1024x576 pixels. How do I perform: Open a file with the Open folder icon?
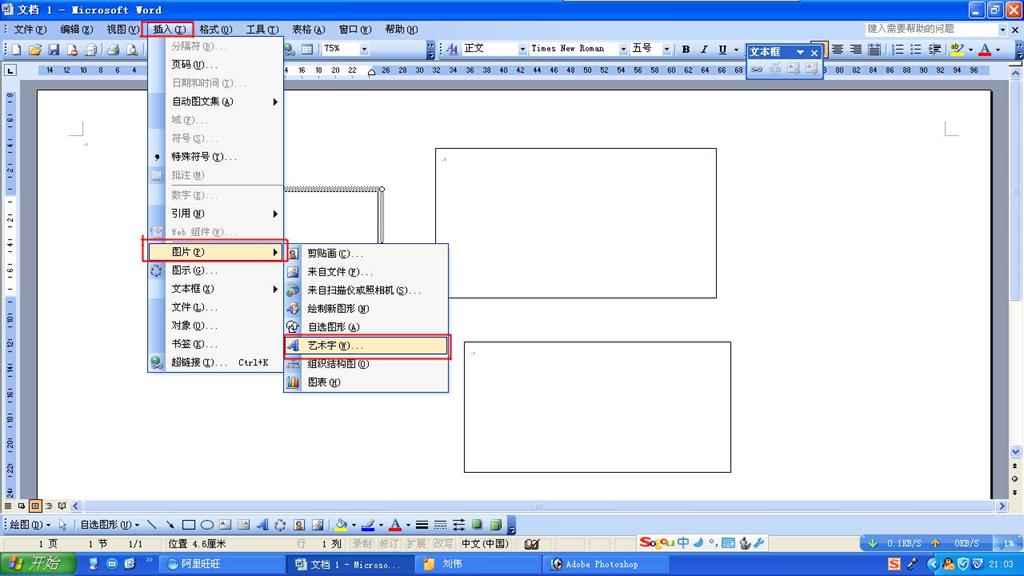coord(36,49)
